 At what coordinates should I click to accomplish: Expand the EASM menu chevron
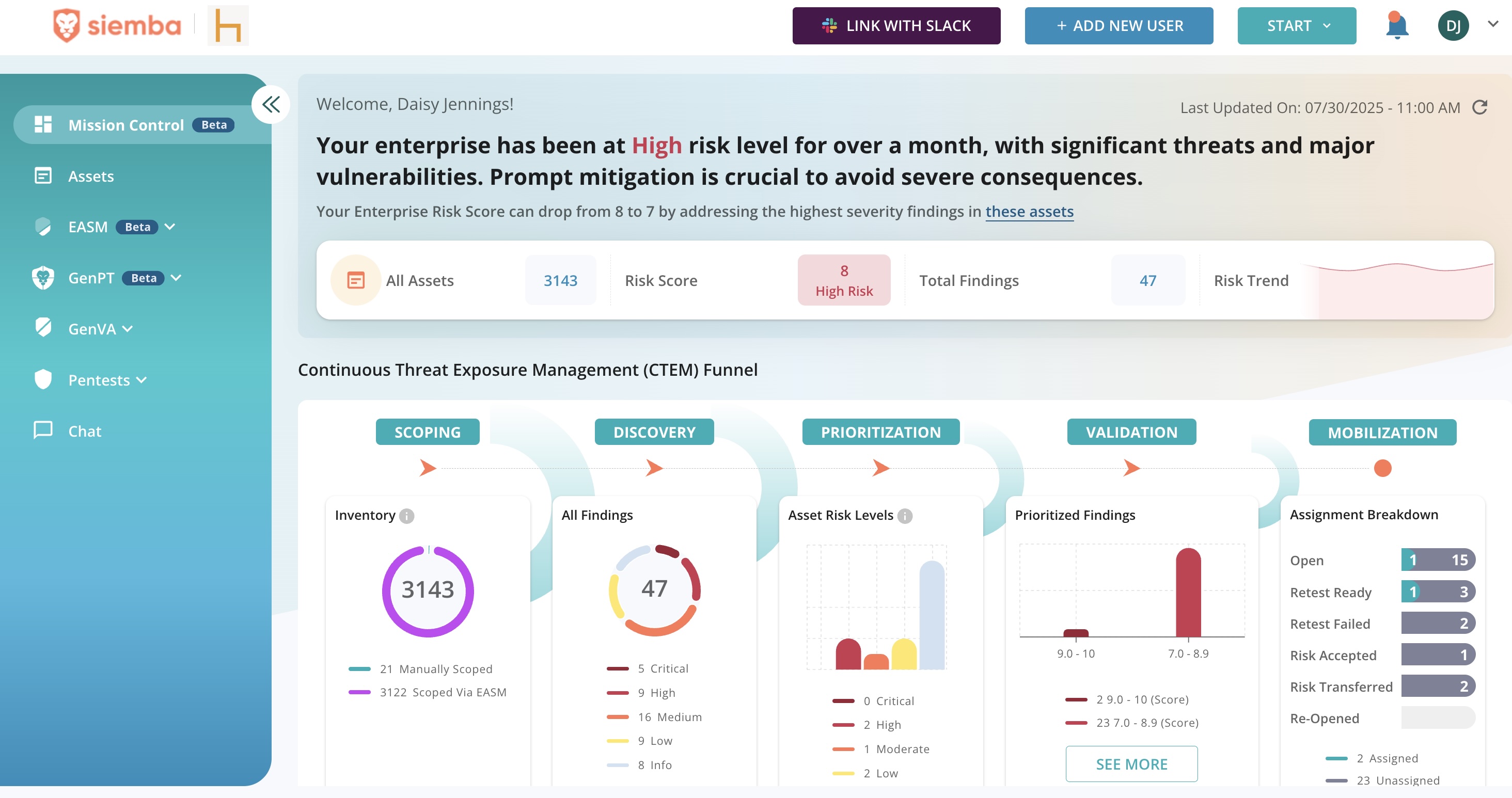tap(170, 227)
